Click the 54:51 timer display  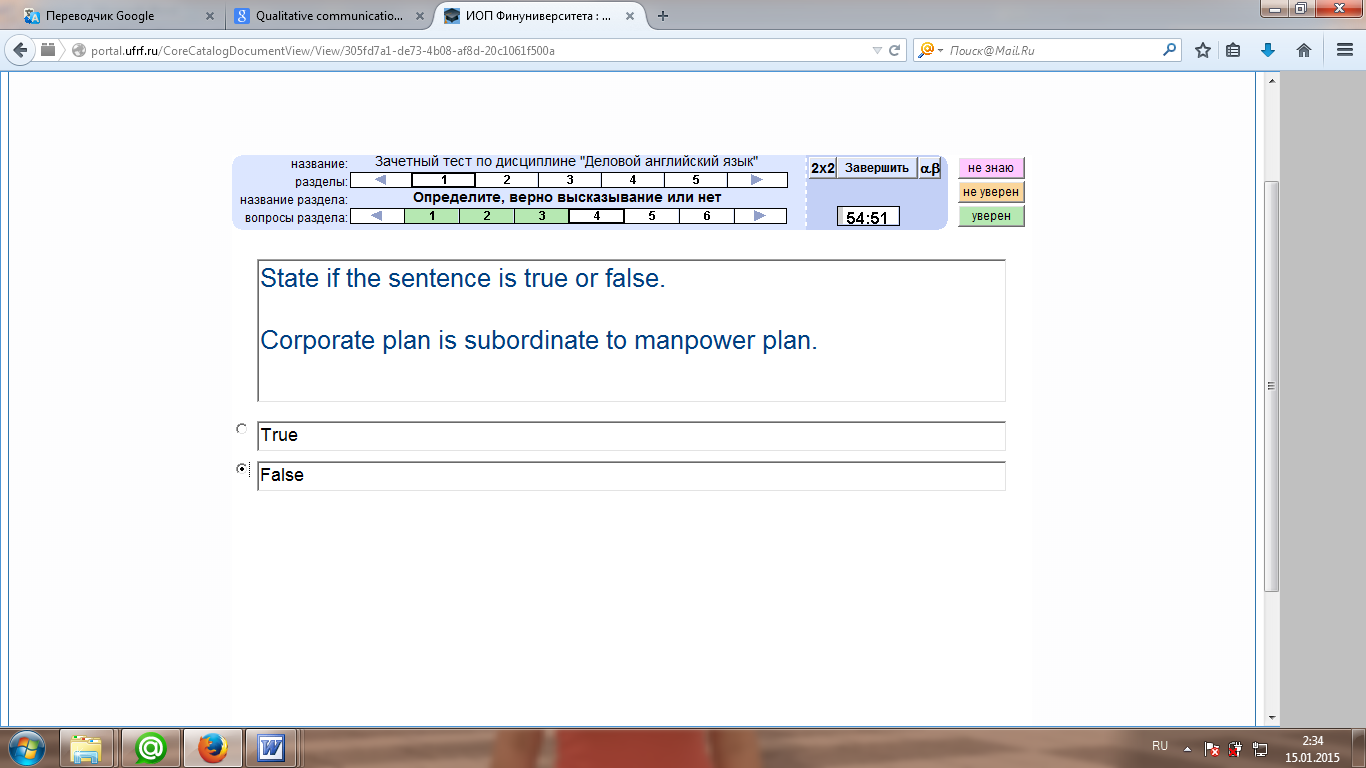[868, 217]
